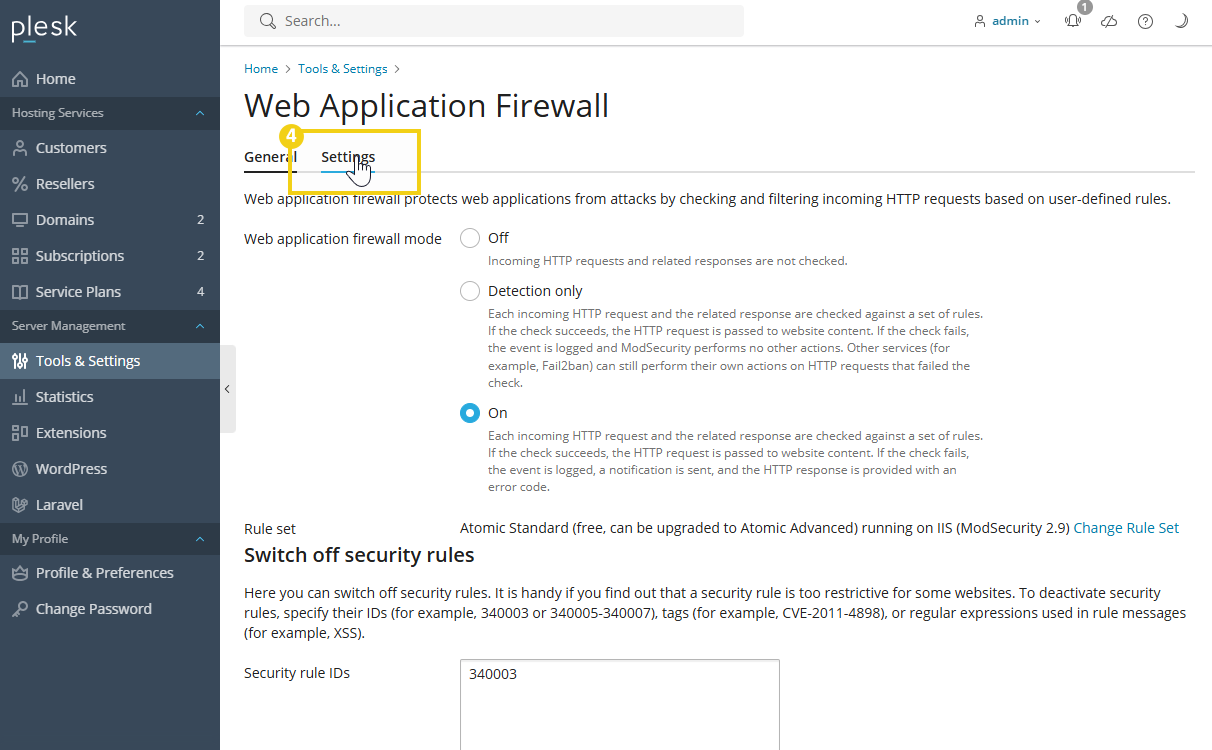Click the Security rule IDs text area
1212x750 pixels.
620,704
